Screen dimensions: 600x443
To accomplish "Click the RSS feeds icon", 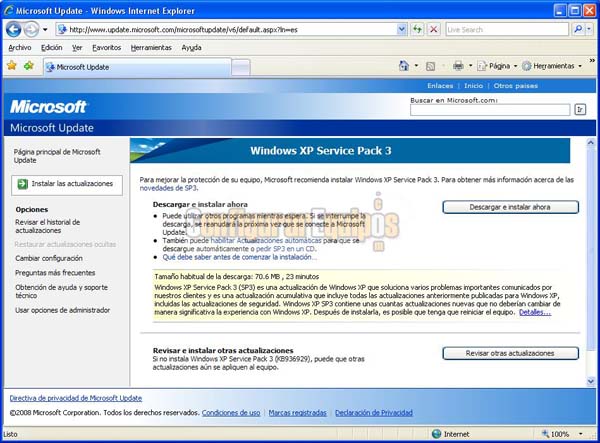I will [430, 66].
